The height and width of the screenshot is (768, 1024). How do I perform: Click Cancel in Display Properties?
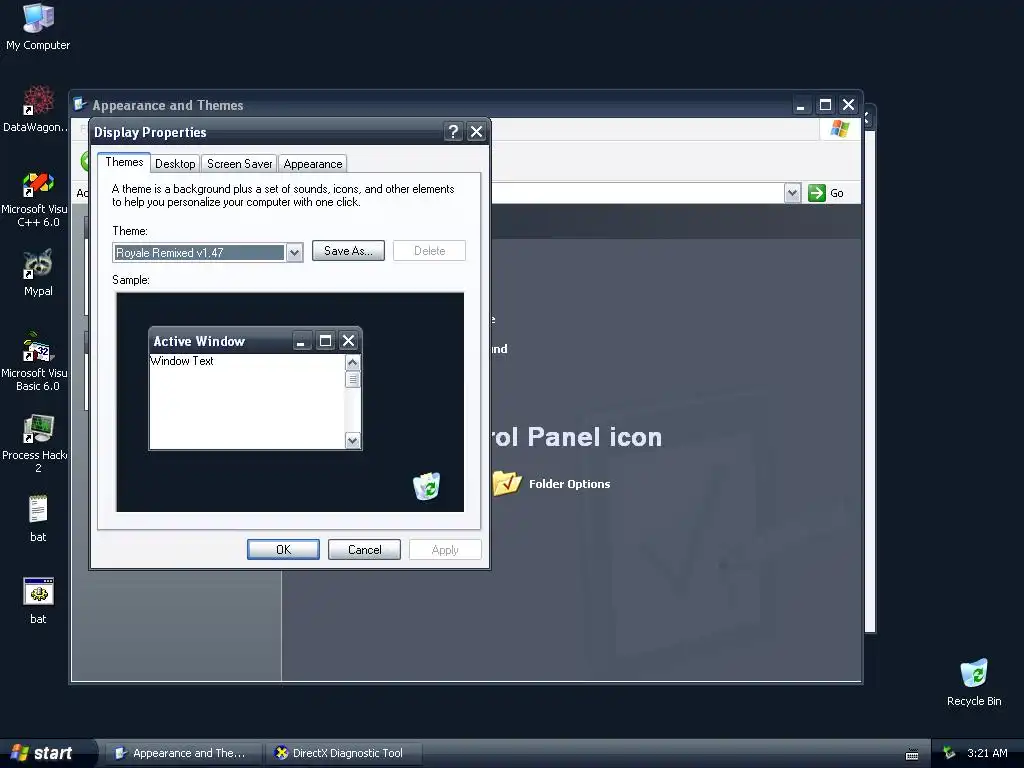364,550
